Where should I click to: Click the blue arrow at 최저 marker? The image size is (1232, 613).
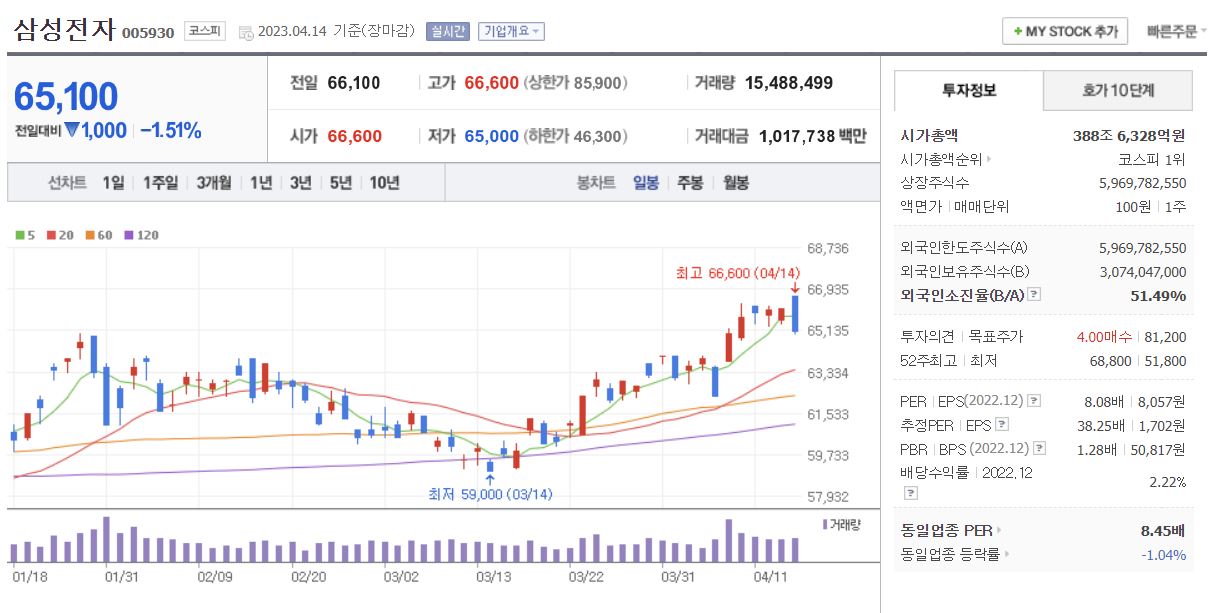pos(490,479)
